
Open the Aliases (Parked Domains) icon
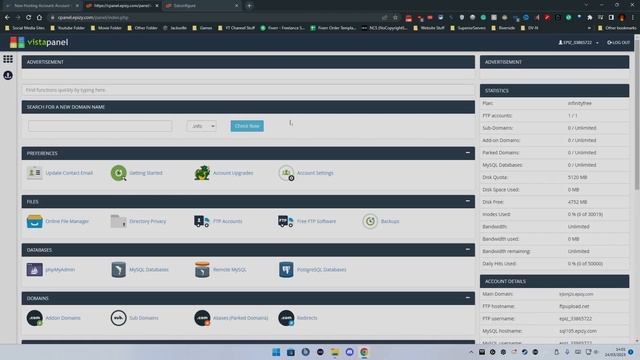(x=202, y=318)
